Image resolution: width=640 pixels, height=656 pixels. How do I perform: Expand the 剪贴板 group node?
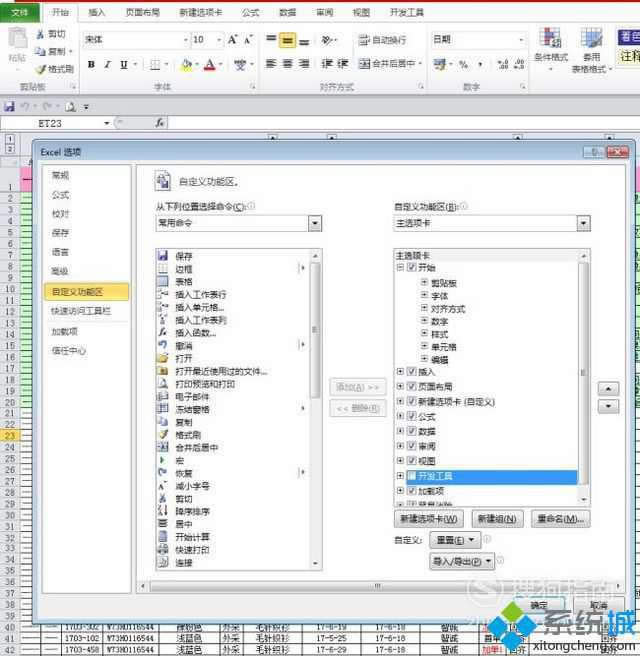tap(424, 282)
